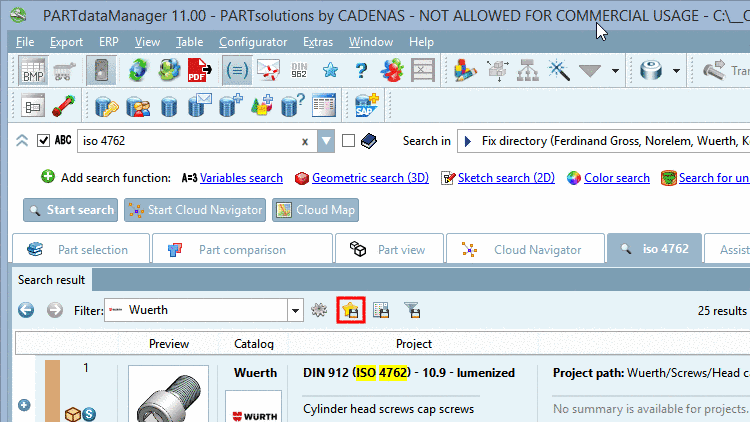
Task: Click the database with envelope icon
Action: coord(199,106)
